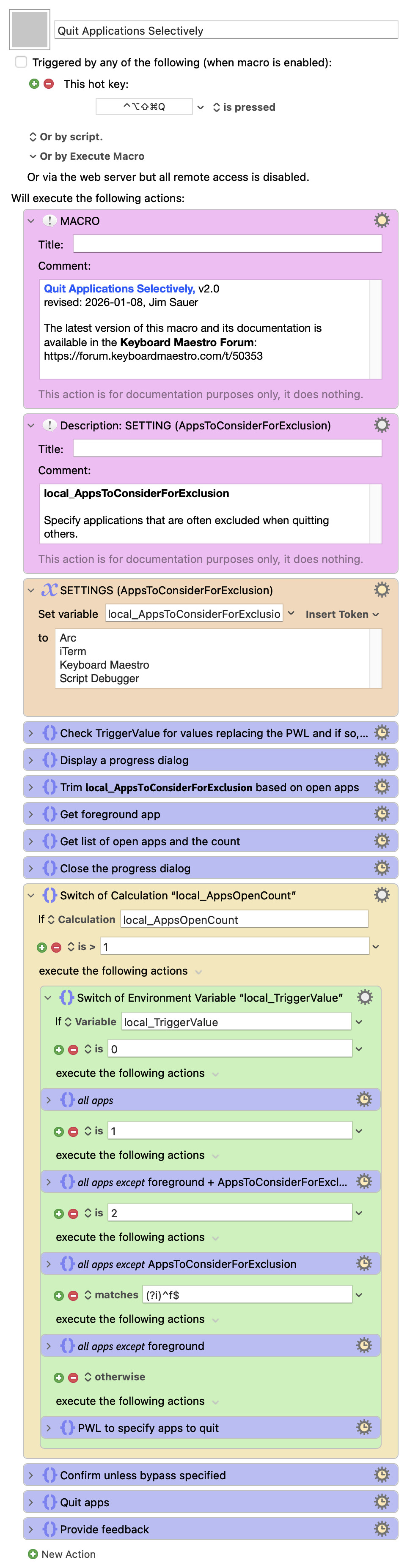Viewport: 407px width, 1568px height.
Task: Click the macro icon placeholder thumbnail
Action: (29, 29)
